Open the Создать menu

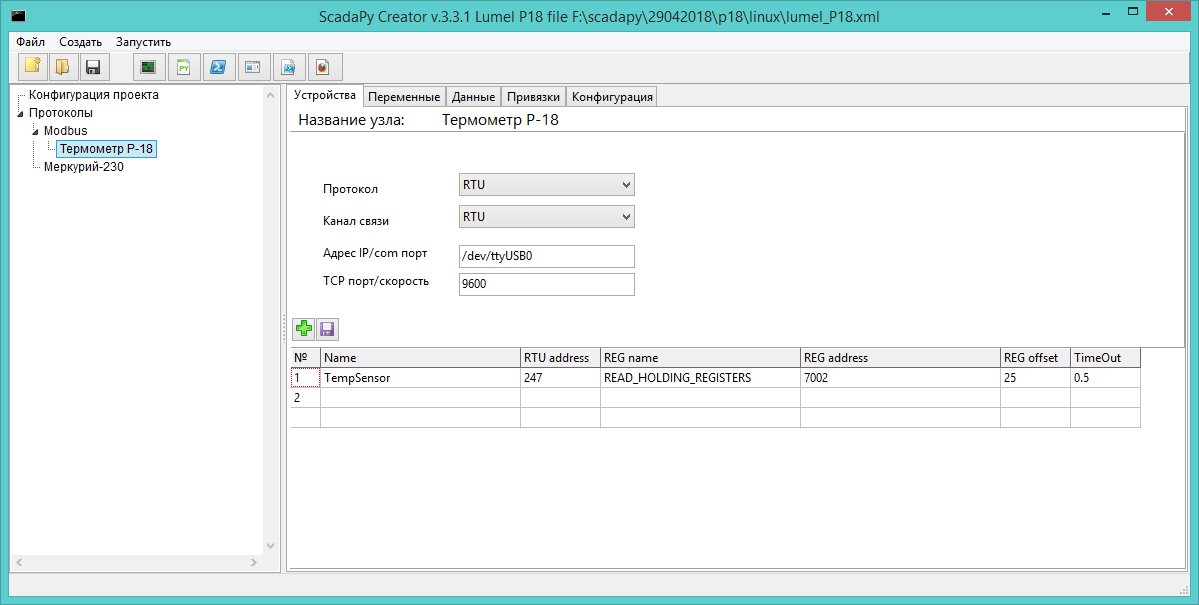(80, 42)
